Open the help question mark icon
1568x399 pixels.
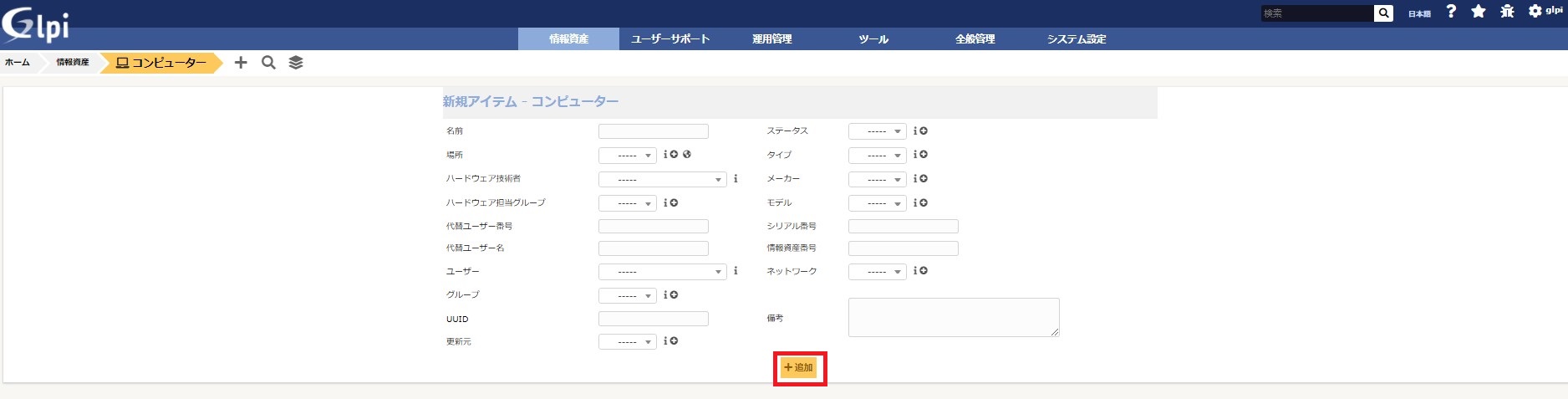(1451, 12)
